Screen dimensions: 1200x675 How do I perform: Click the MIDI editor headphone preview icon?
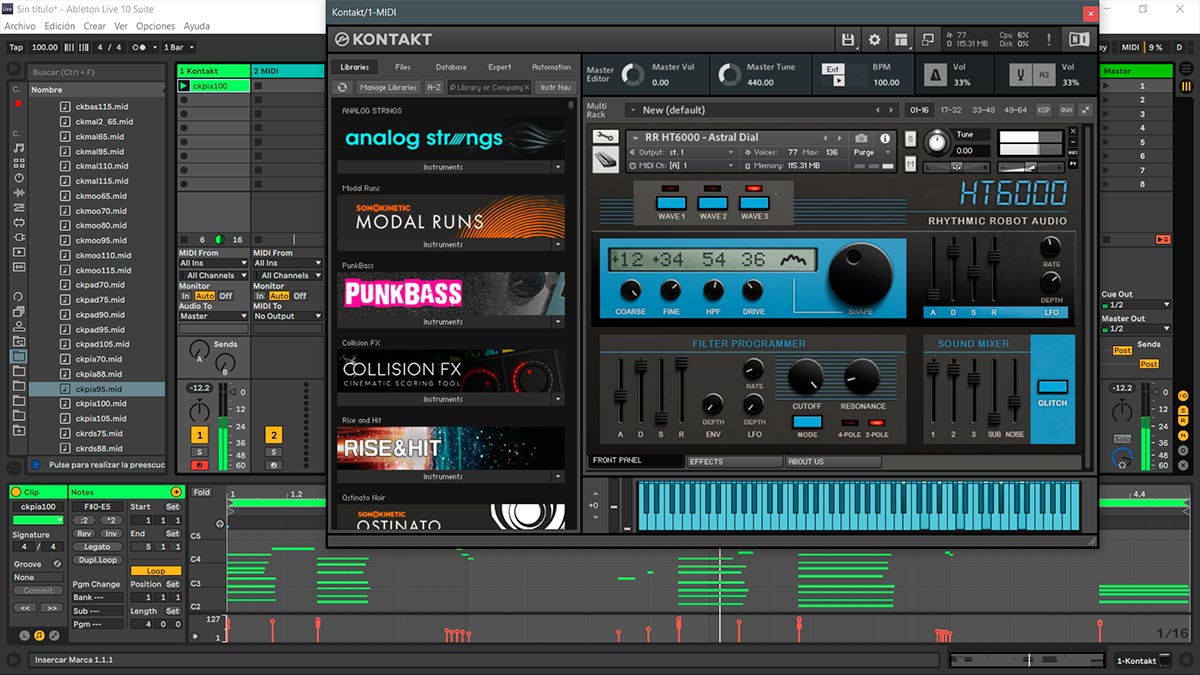click(222, 522)
